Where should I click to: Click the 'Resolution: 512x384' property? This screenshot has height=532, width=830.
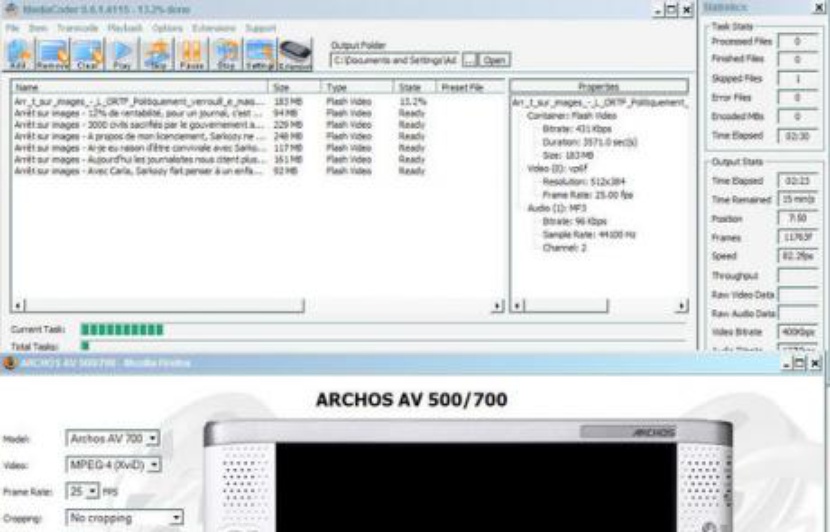[583, 182]
